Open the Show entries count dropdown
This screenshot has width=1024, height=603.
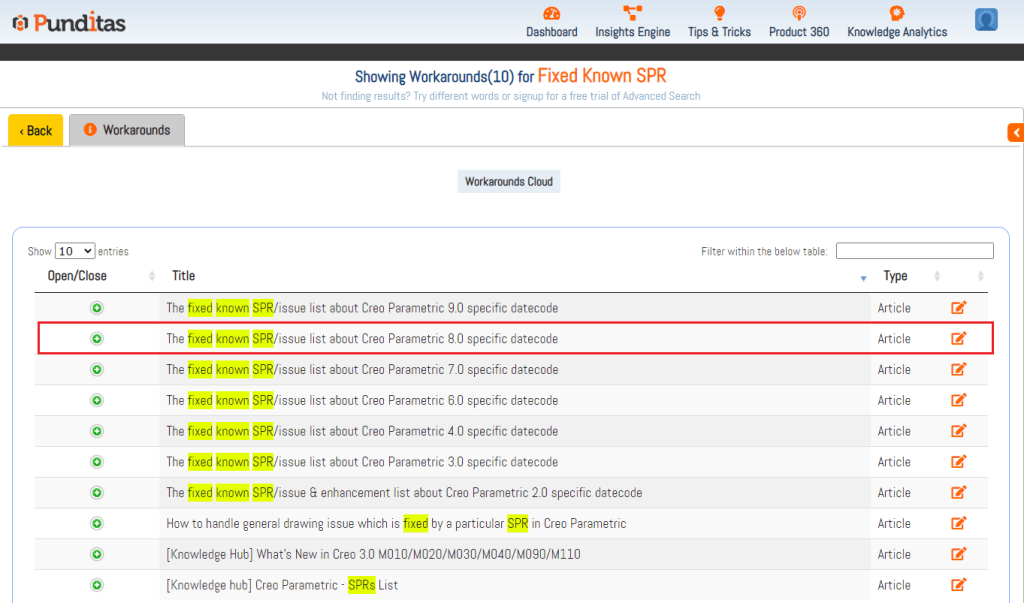point(75,251)
